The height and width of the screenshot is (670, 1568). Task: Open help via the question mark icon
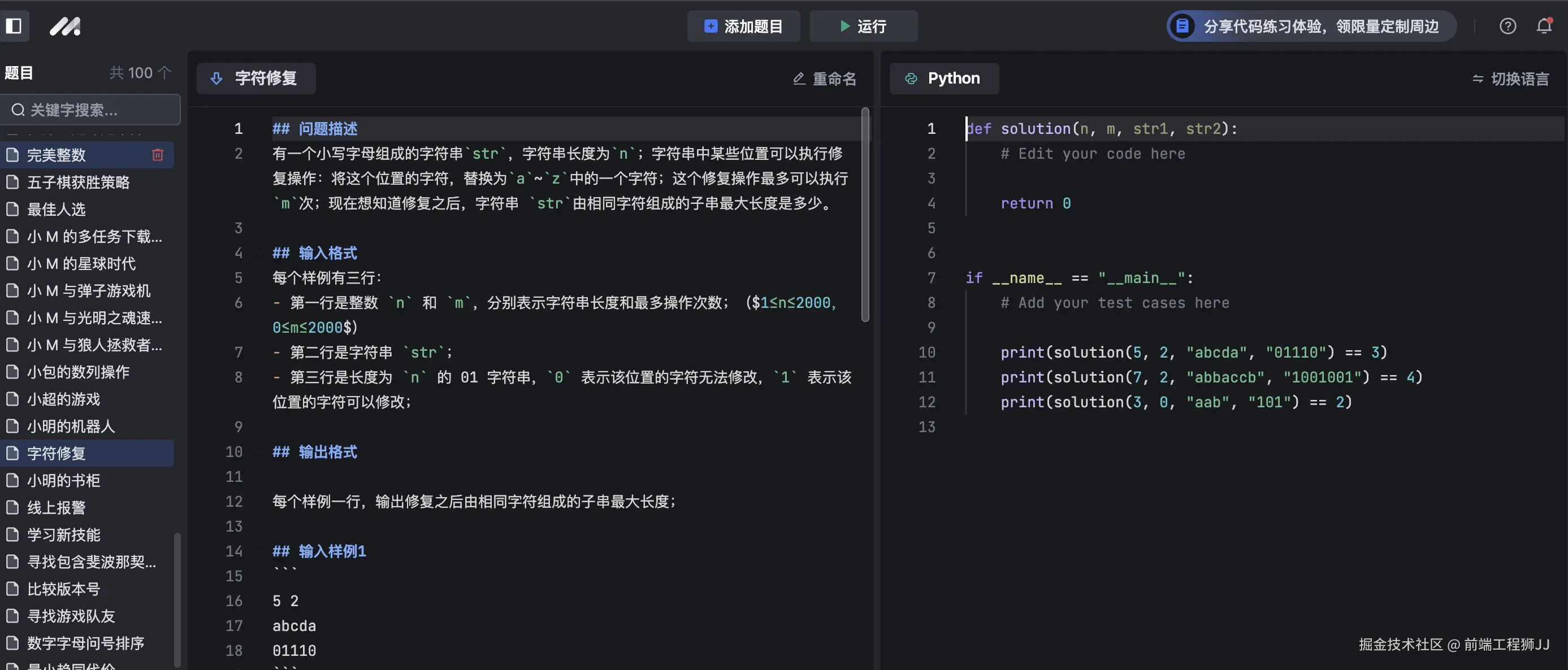pos(1508,25)
